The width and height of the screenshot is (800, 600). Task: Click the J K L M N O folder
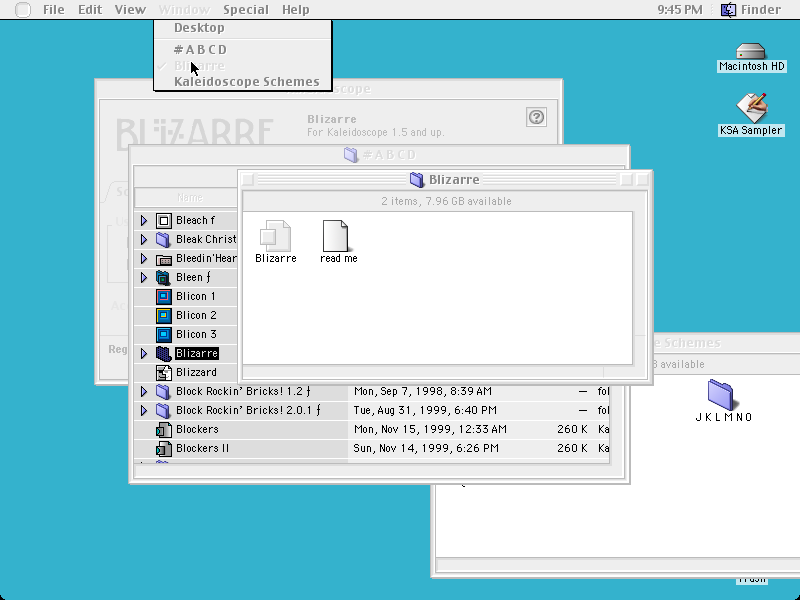[720, 394]
